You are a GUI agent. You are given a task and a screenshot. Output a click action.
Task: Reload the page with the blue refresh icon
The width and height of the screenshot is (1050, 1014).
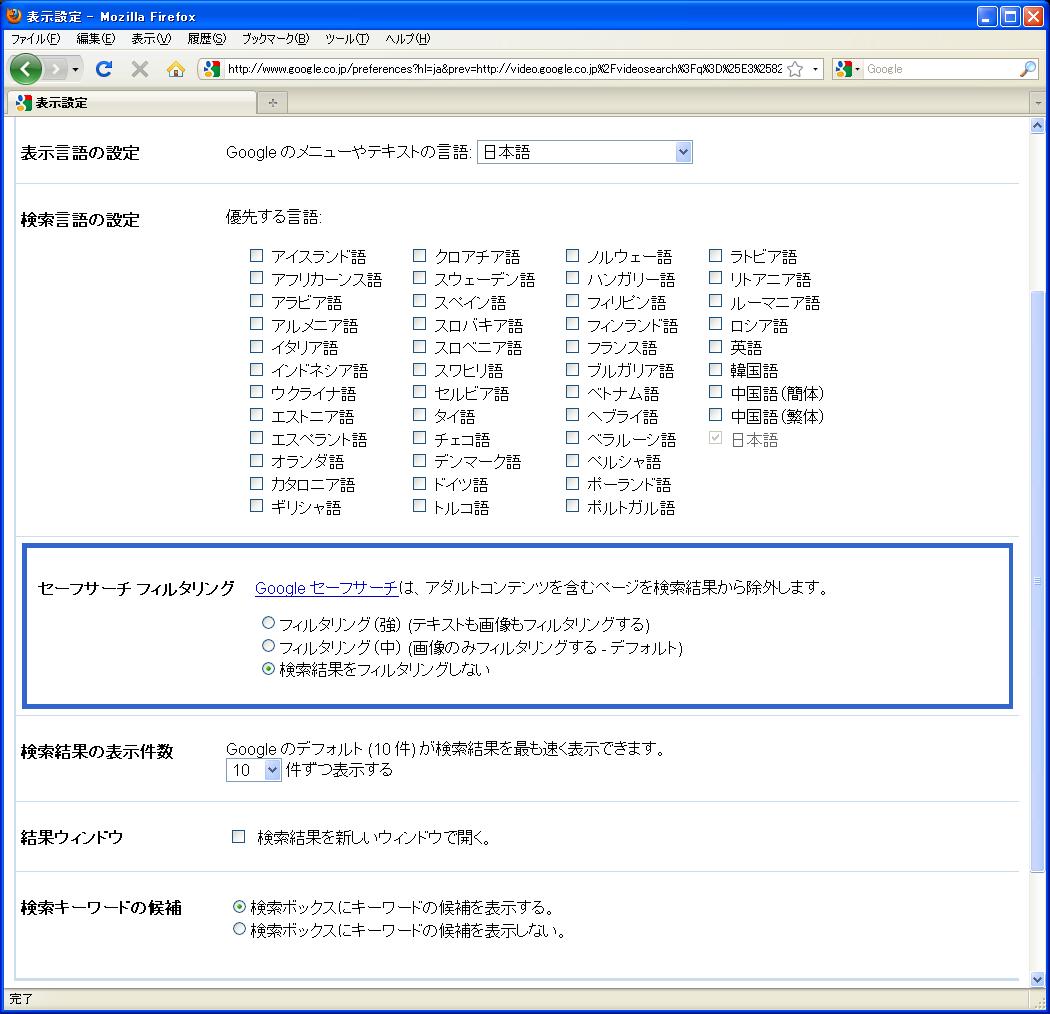(x=104, y=68)
